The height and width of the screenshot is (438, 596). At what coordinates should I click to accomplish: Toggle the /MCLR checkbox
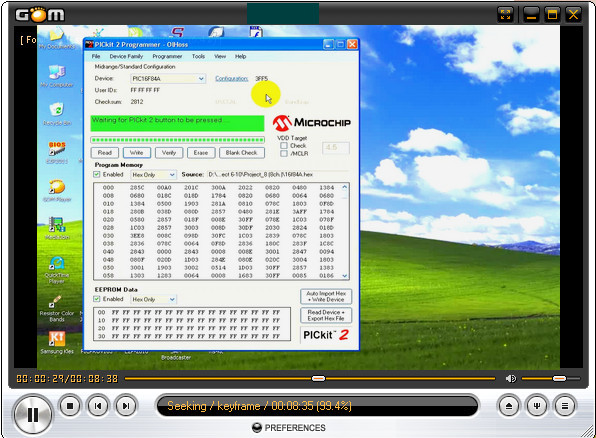tap(284, 154)
